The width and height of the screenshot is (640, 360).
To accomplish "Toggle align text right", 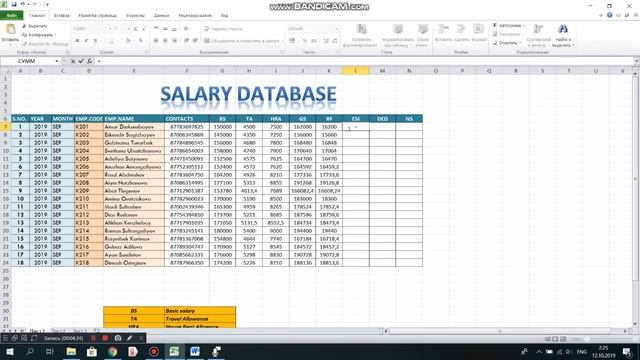I will pos(174,41).
